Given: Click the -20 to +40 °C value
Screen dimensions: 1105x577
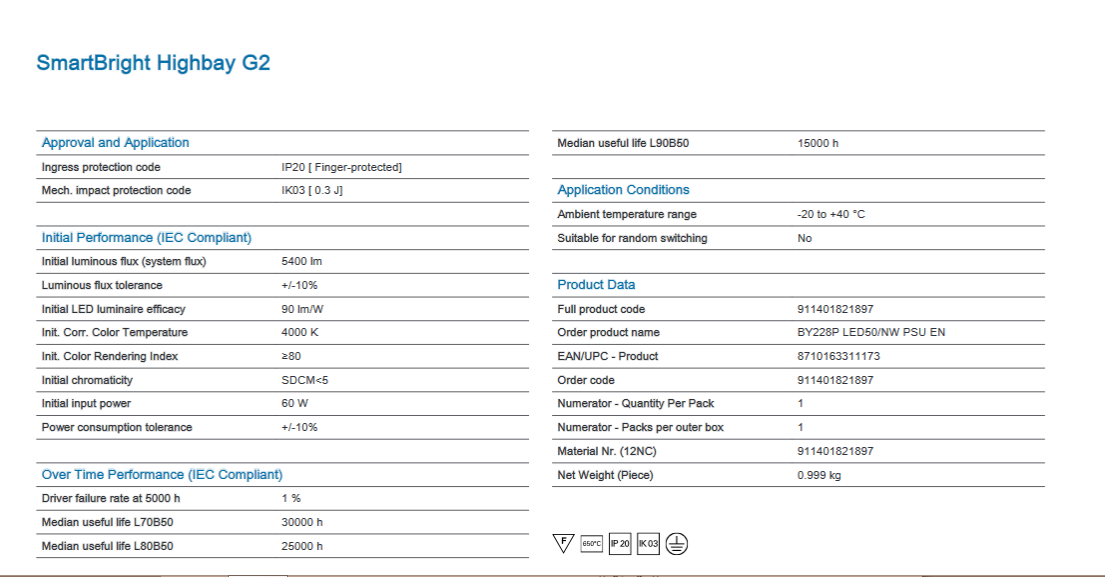Looking at the screenshot, I should pyautogui.click(x=831, y=214).
